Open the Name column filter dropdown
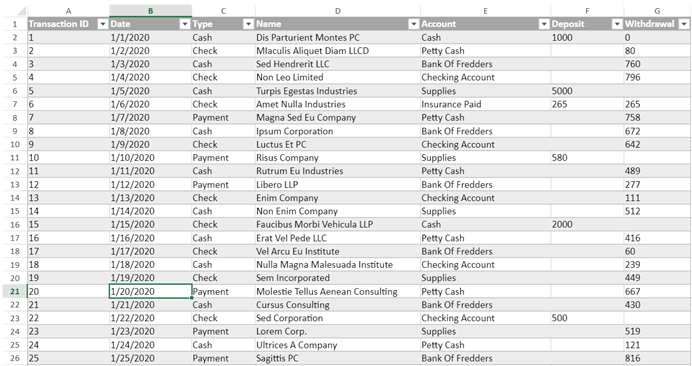 click(x=414, y=24)
